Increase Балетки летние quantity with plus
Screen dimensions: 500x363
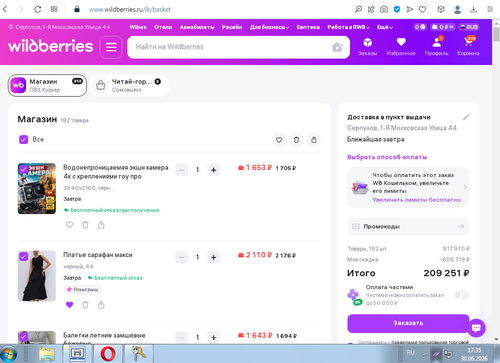click(214, 337)
